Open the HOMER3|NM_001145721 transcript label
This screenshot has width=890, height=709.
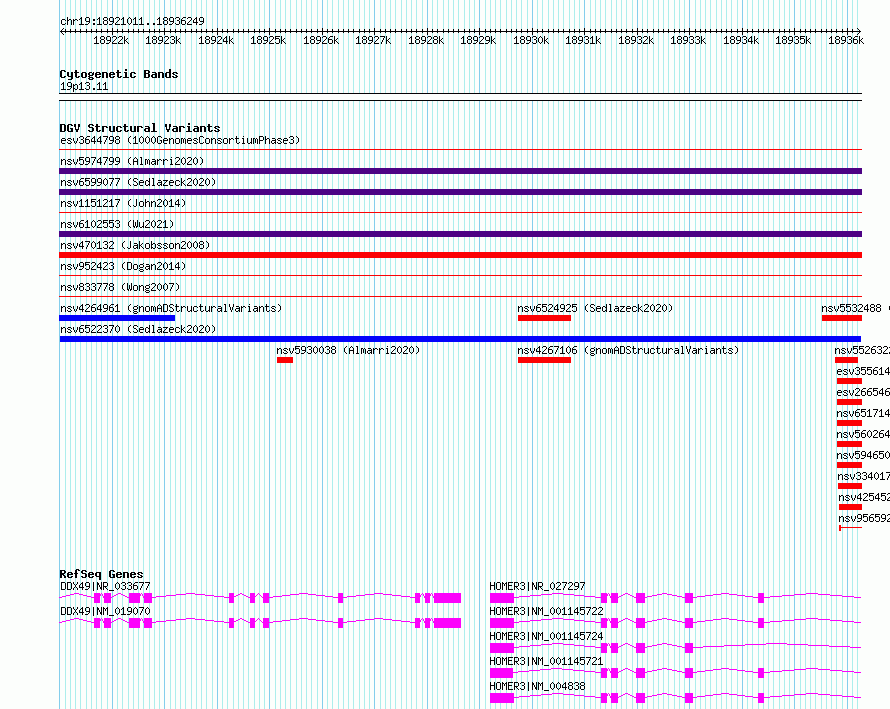click(546, 661)
